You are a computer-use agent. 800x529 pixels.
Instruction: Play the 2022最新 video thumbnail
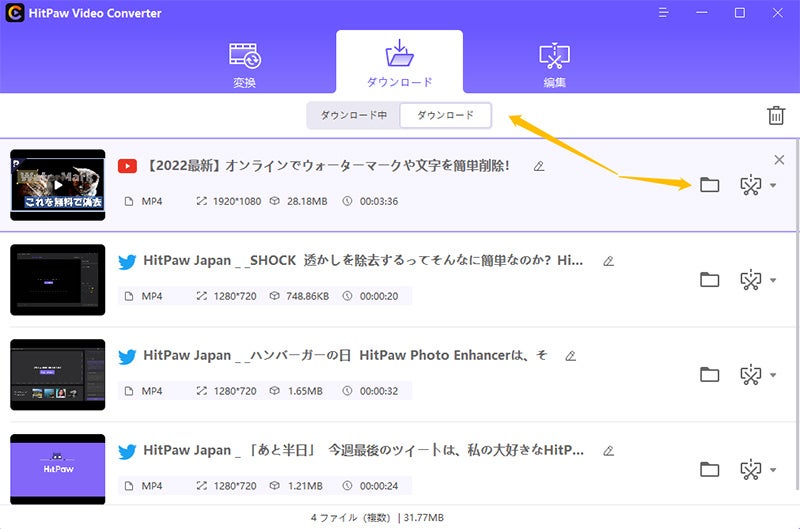tap(58, 185)
